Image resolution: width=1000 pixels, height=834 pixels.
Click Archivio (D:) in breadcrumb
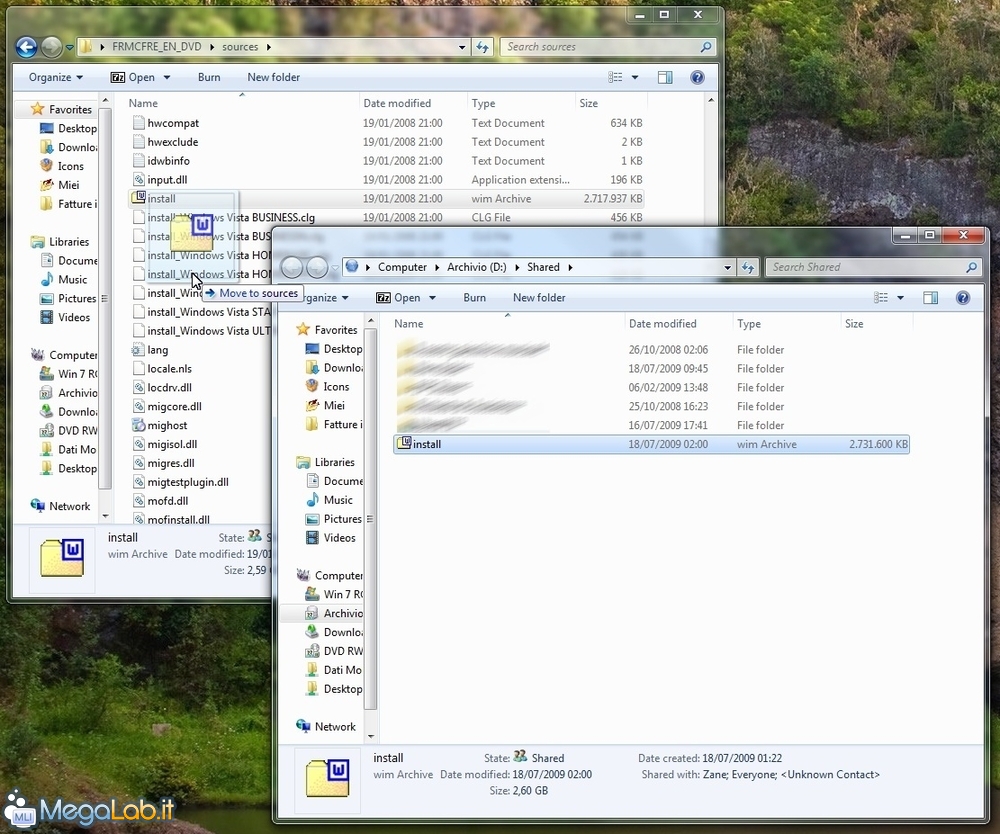[x=476, y=267]
